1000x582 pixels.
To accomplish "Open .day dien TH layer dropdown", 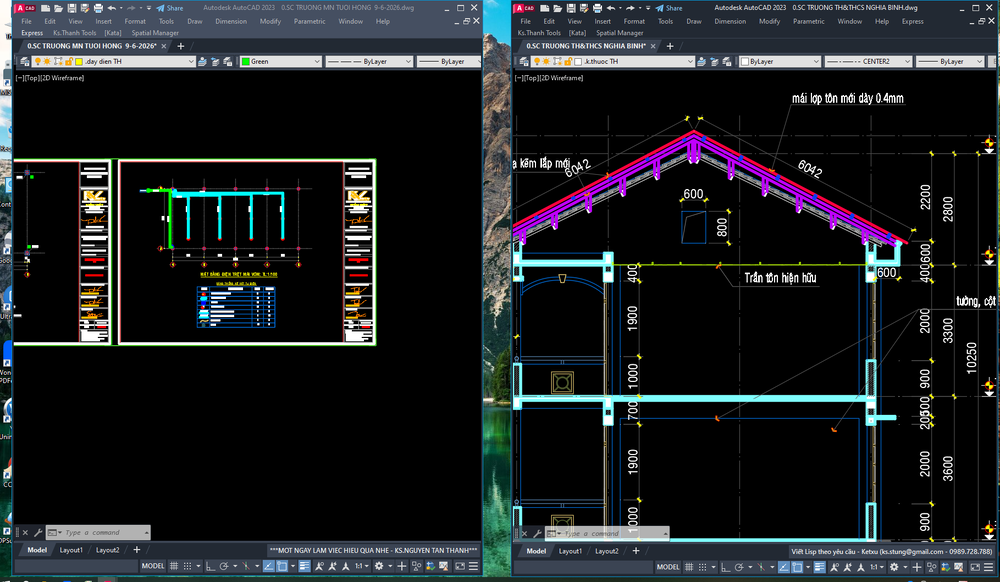I will 191,62.
